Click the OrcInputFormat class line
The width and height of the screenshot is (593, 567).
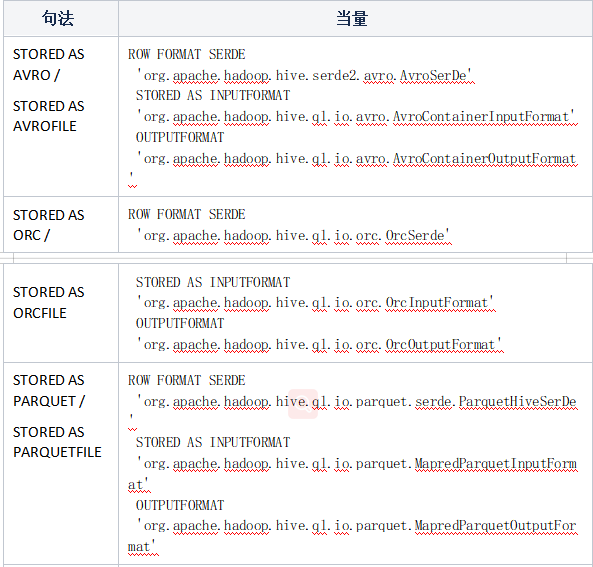tap(315, 303)
